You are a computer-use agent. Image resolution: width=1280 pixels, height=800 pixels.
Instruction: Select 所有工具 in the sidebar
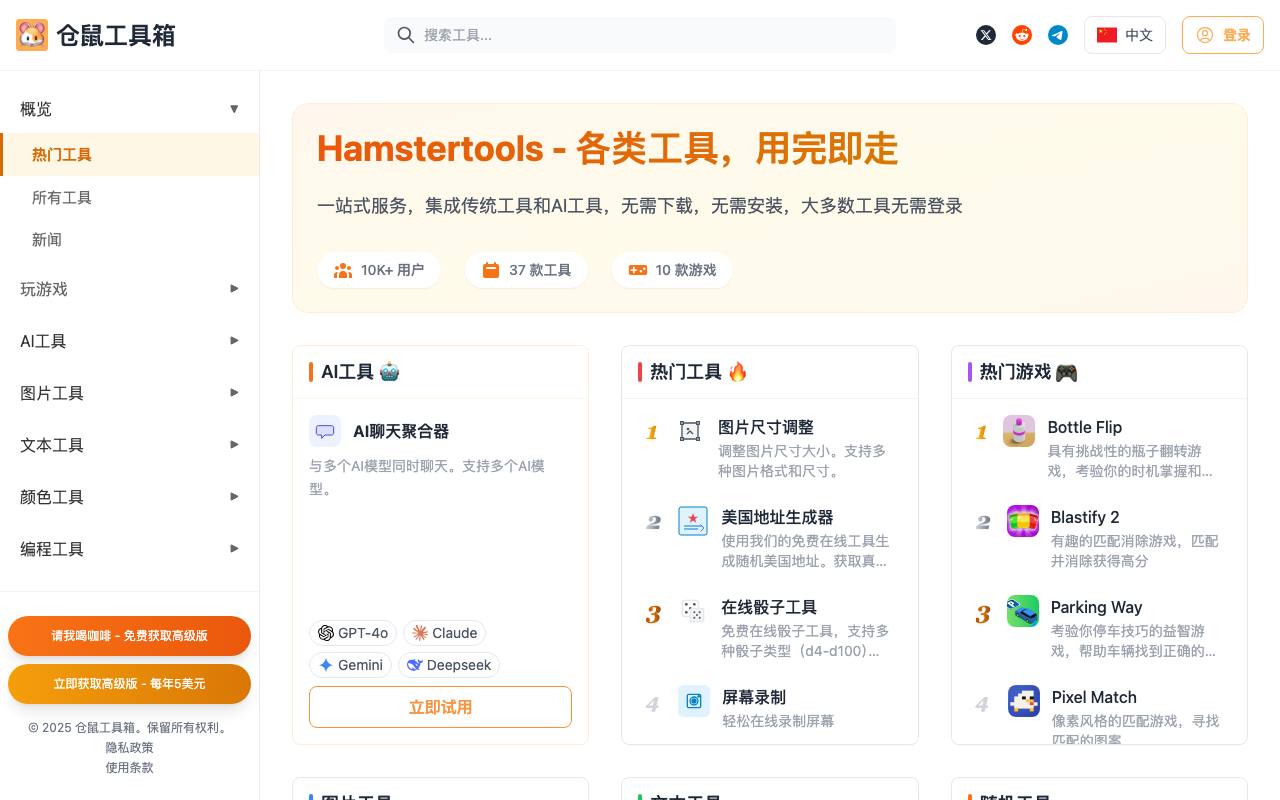click(x=130, y=198)
